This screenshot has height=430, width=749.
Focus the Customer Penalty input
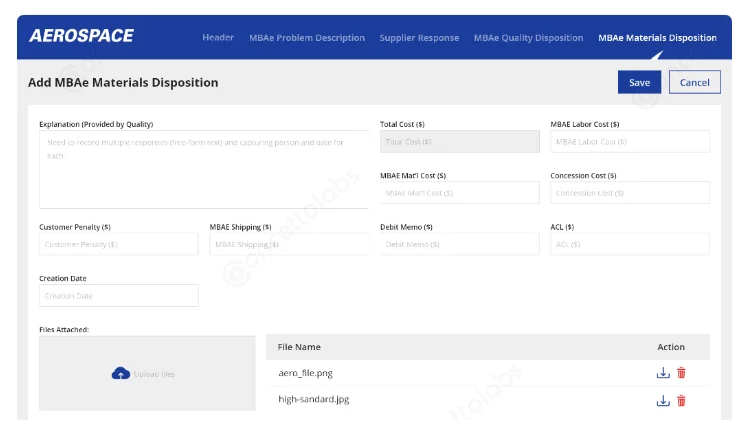(119, 244)
